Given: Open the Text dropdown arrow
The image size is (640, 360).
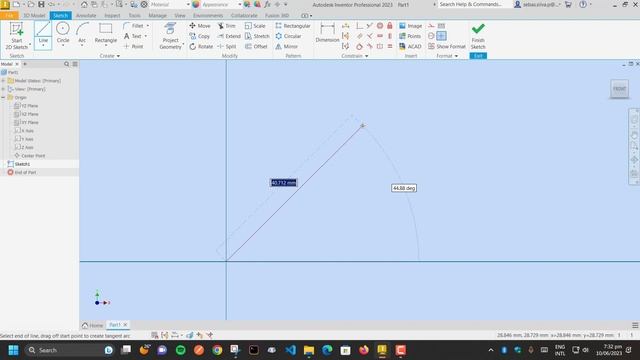Looking at the screenshot, I should click(x=146, y=36).
